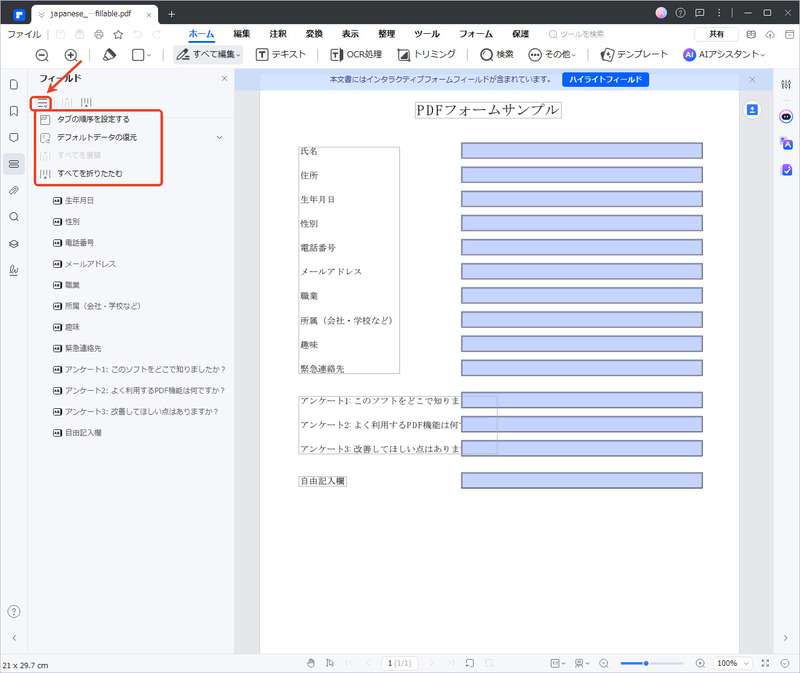Image resolution: width=800 pixels, height=673 pixels.
Task: Toggle the ハイライトフィールド button
Action: (605, 80)
